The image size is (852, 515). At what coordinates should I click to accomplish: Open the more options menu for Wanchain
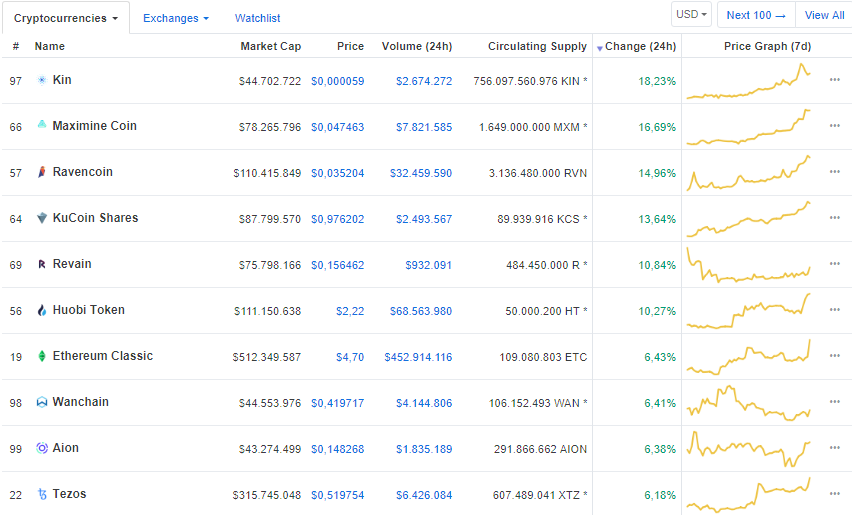835,402
